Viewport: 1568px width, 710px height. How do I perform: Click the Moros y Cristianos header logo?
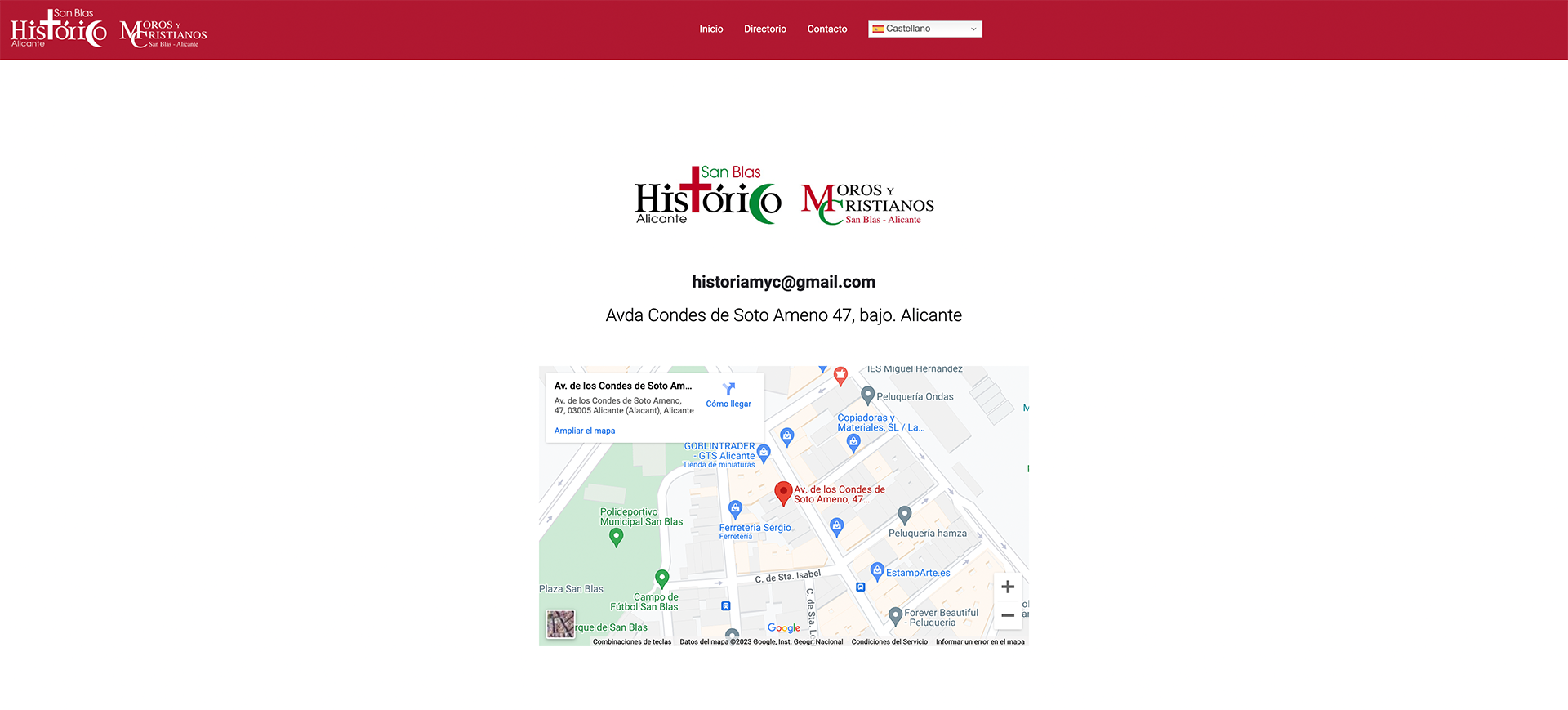(163, 33)
